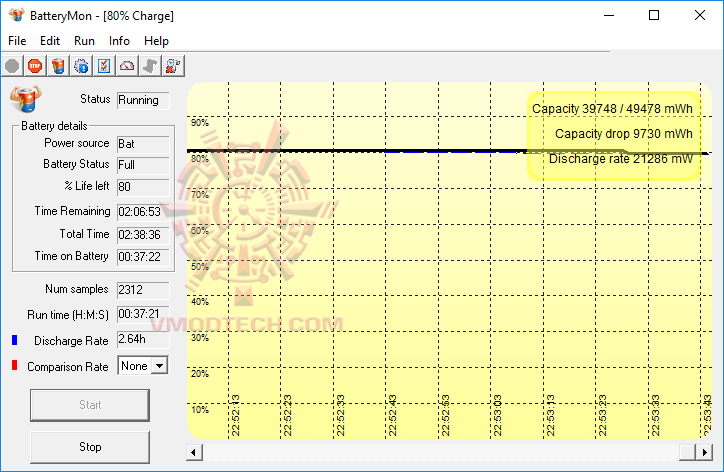
Task: Click the % Life left field
Action: click(143, 187)
